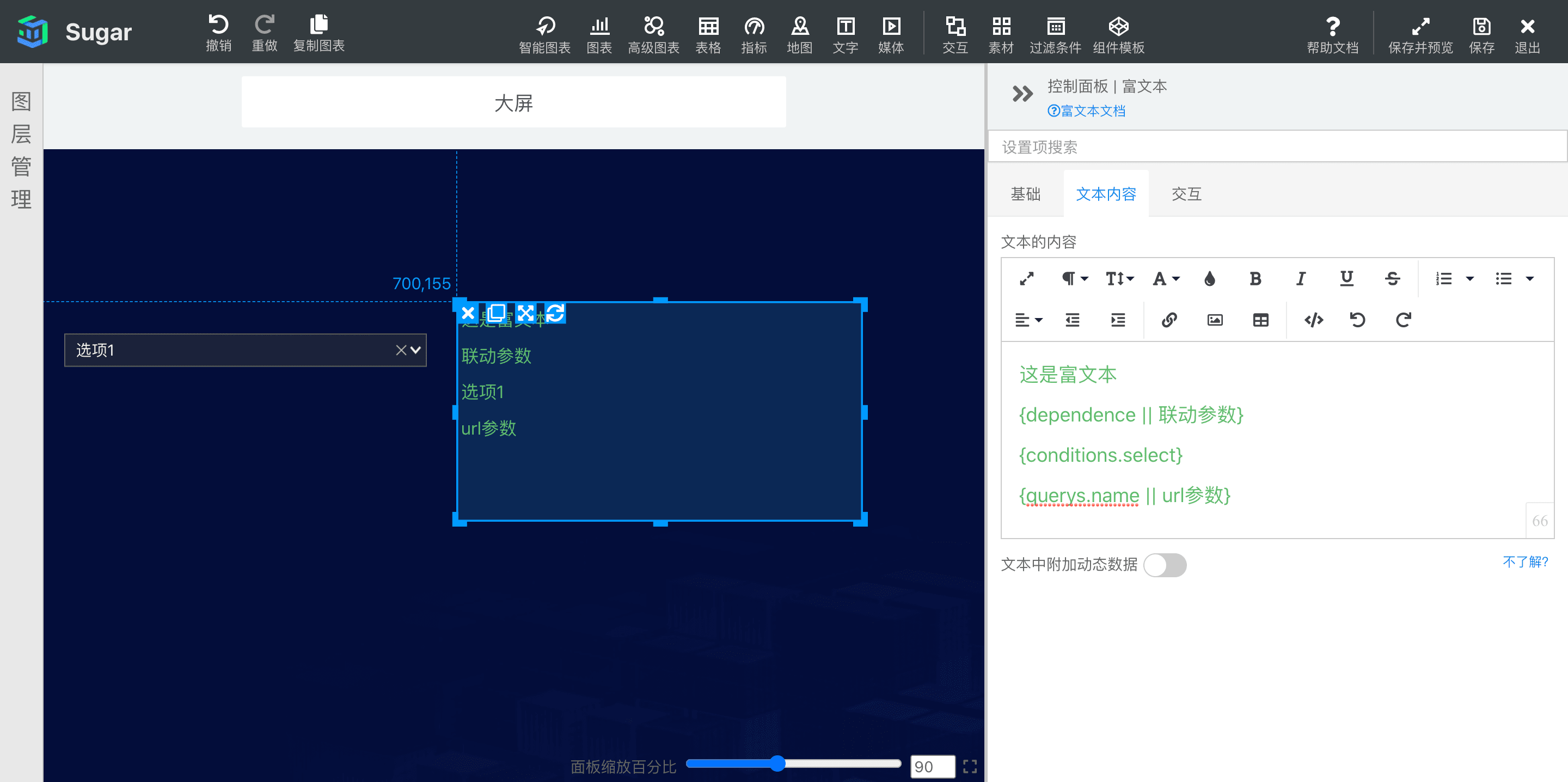1568x782 pixels.
Task: Click the 不了解? link
Action: 1526,561
